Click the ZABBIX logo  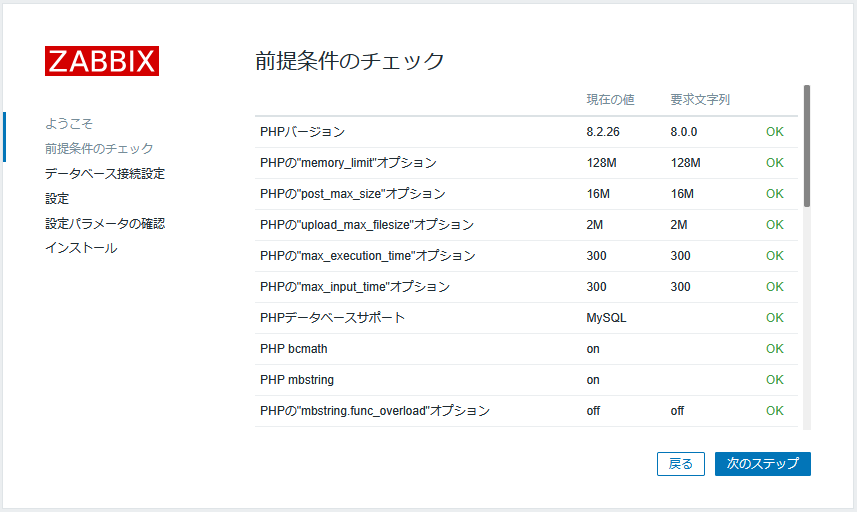pyautogui.click(x=102, y=61)
